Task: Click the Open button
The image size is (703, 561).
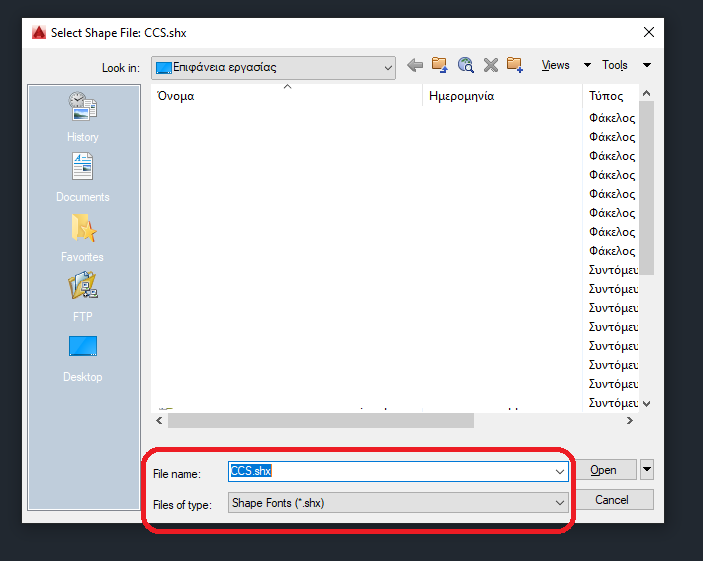Action: tap(603, 470)
